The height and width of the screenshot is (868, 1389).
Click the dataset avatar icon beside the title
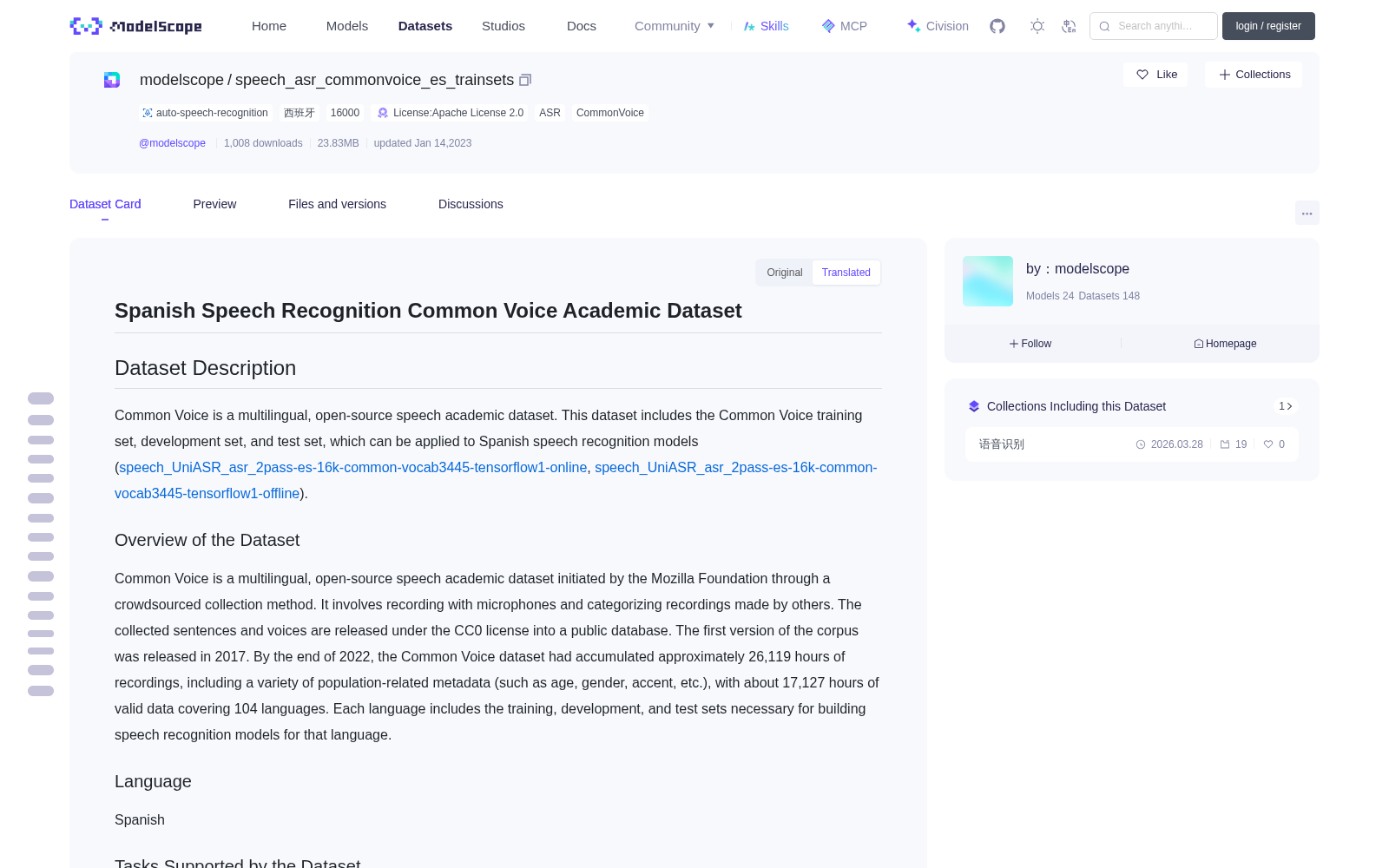pos(112,80)
